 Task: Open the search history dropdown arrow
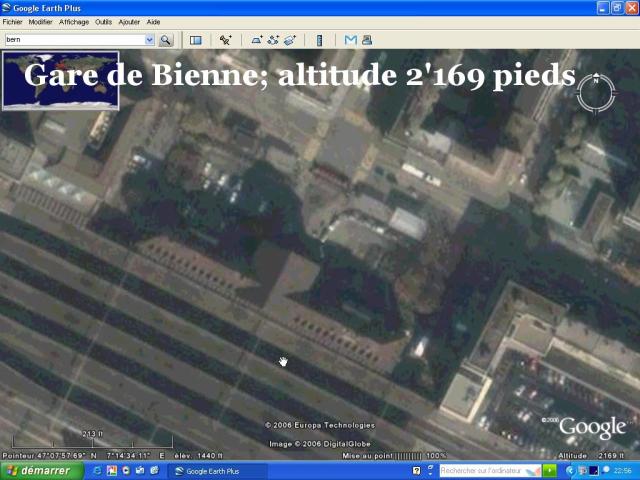pos(149,40)
